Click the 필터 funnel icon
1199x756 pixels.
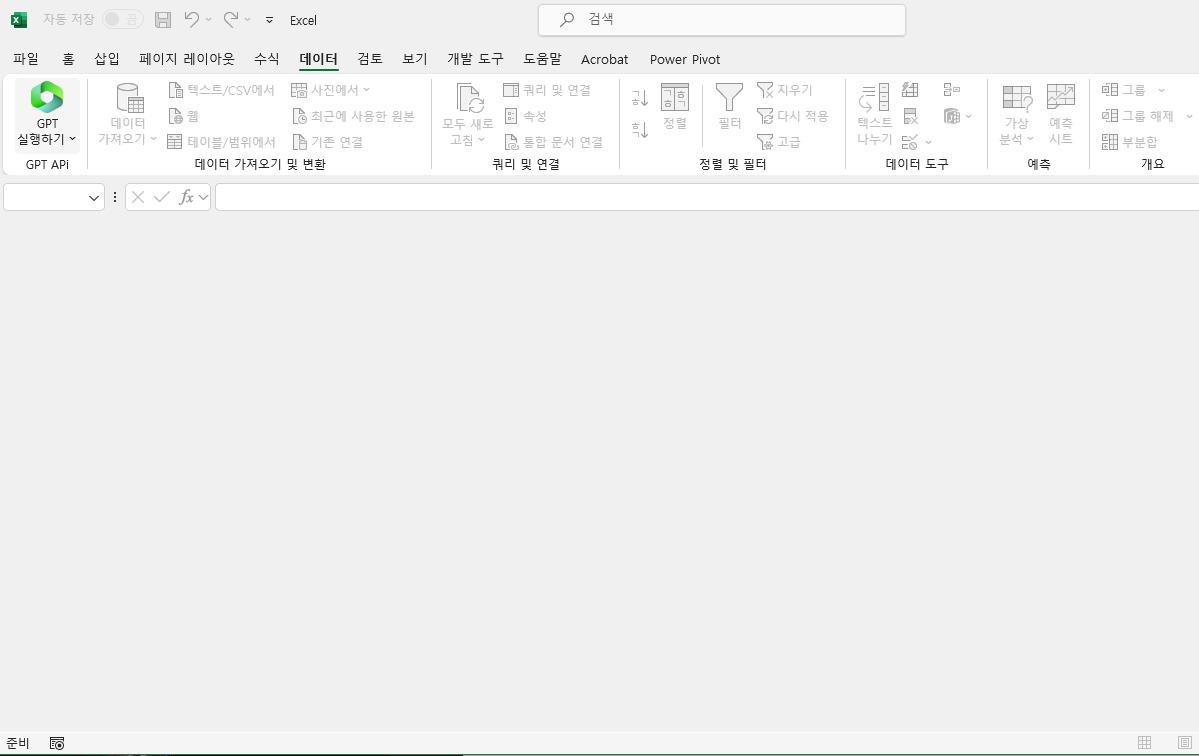(x=729, y=99)
